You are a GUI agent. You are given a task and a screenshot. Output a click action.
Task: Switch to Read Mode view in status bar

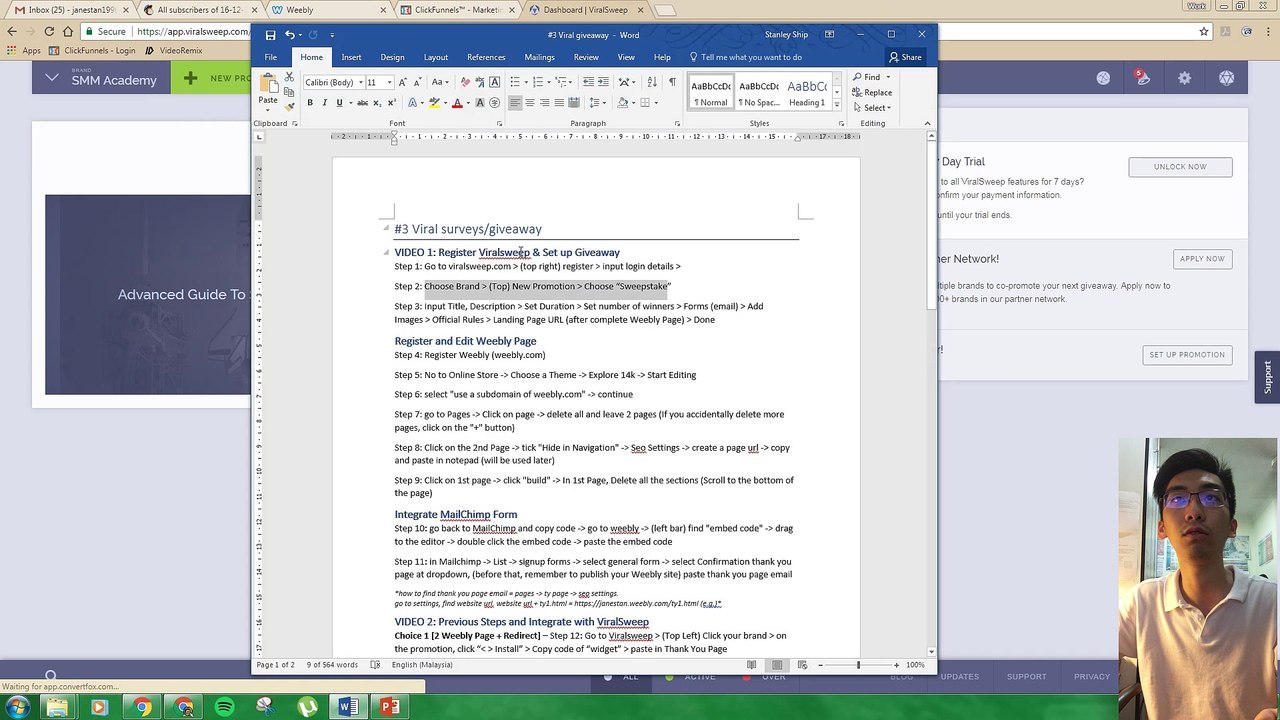pos(750,665)
